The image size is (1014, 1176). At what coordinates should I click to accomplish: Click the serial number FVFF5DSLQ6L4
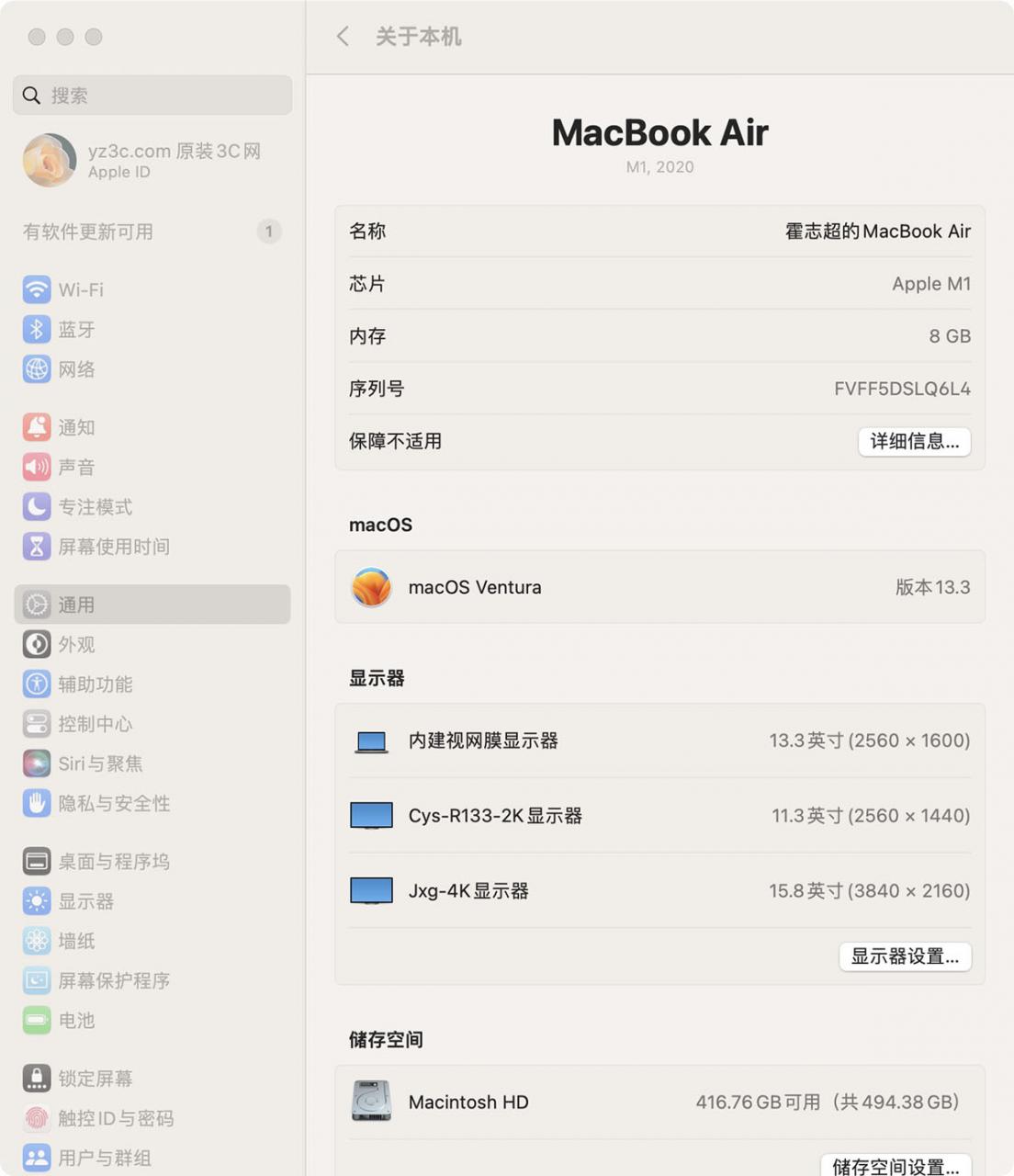902,389
